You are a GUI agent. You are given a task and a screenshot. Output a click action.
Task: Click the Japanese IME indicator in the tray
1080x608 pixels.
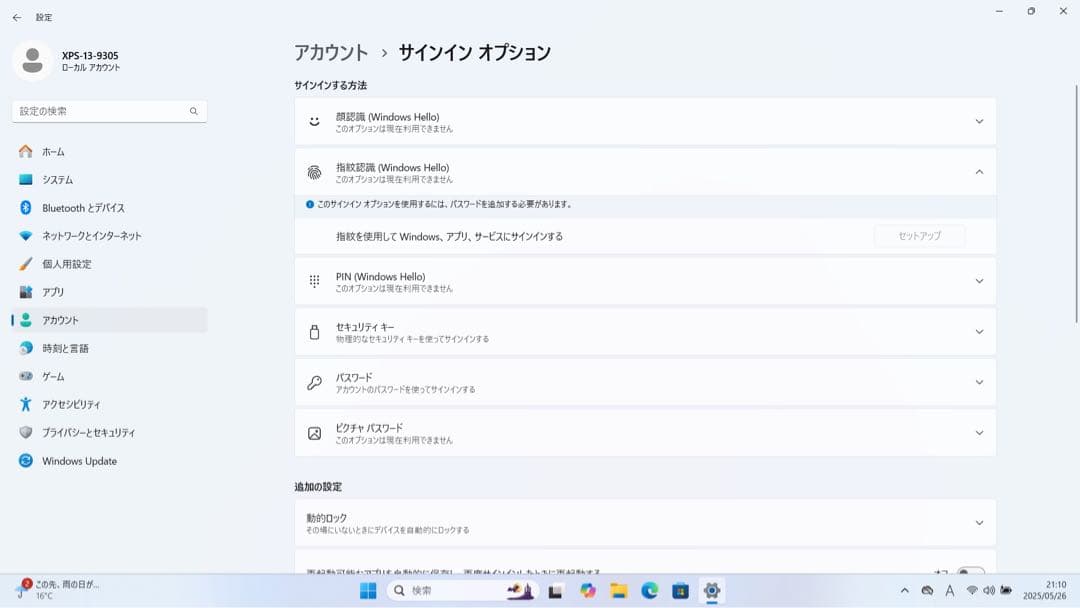coord(950,590)
